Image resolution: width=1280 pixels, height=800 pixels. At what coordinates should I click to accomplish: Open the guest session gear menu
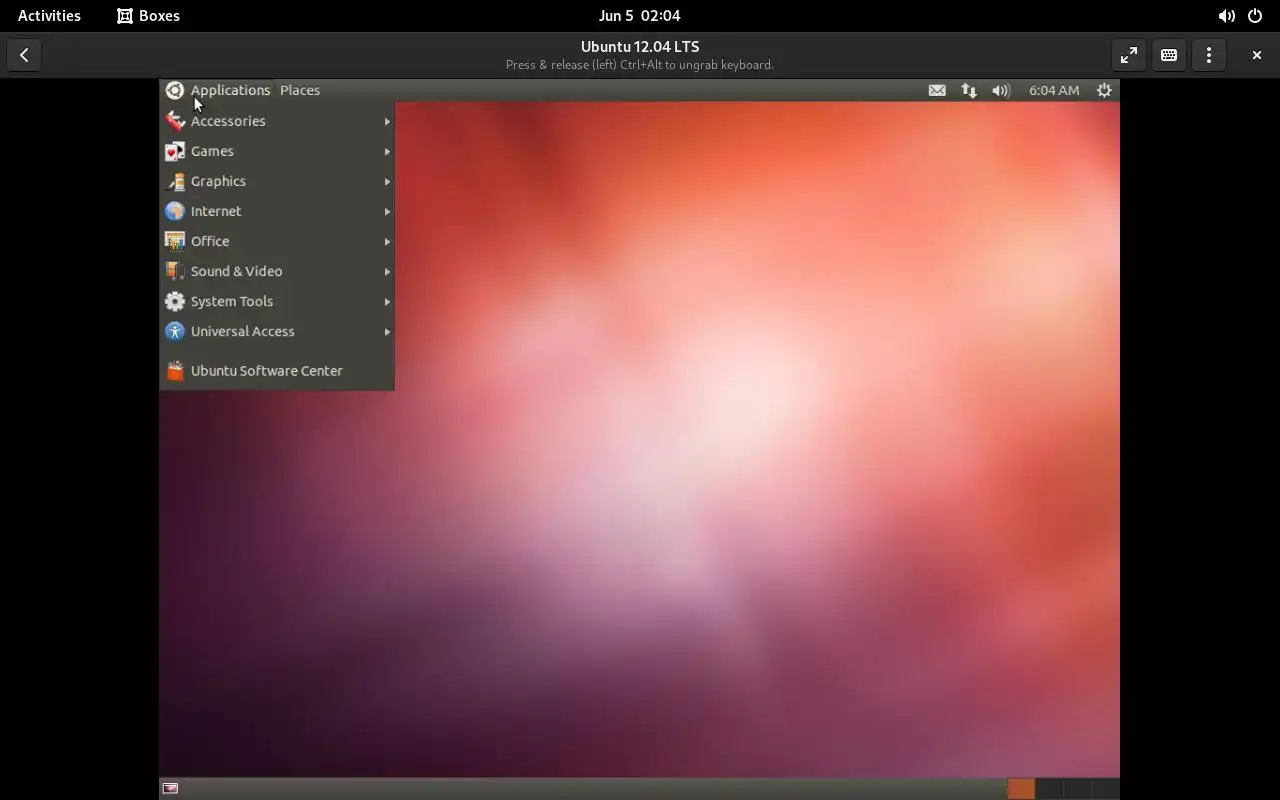coord(1104,90)
